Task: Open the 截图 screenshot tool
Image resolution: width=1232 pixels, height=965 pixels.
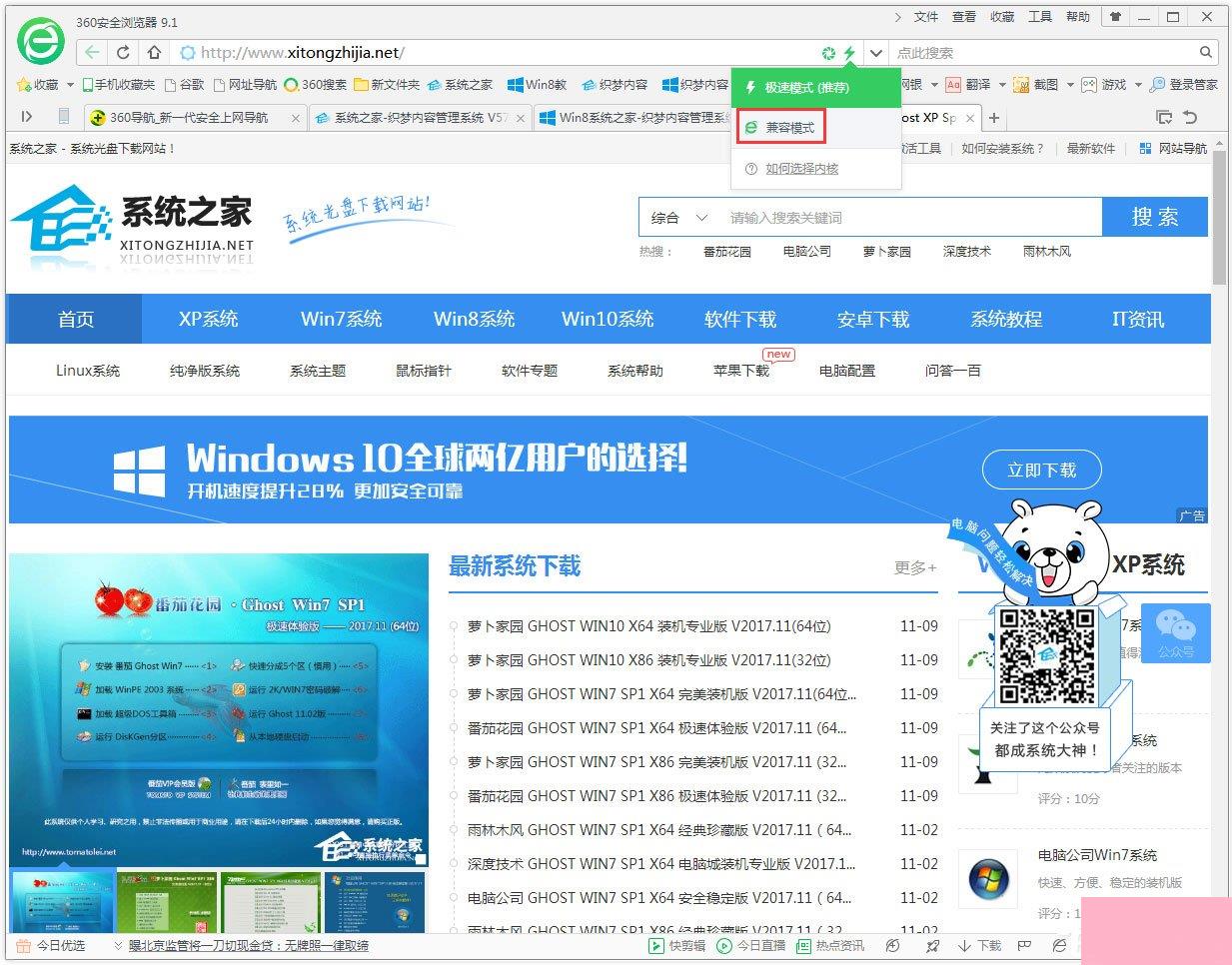Action: 1037,85
